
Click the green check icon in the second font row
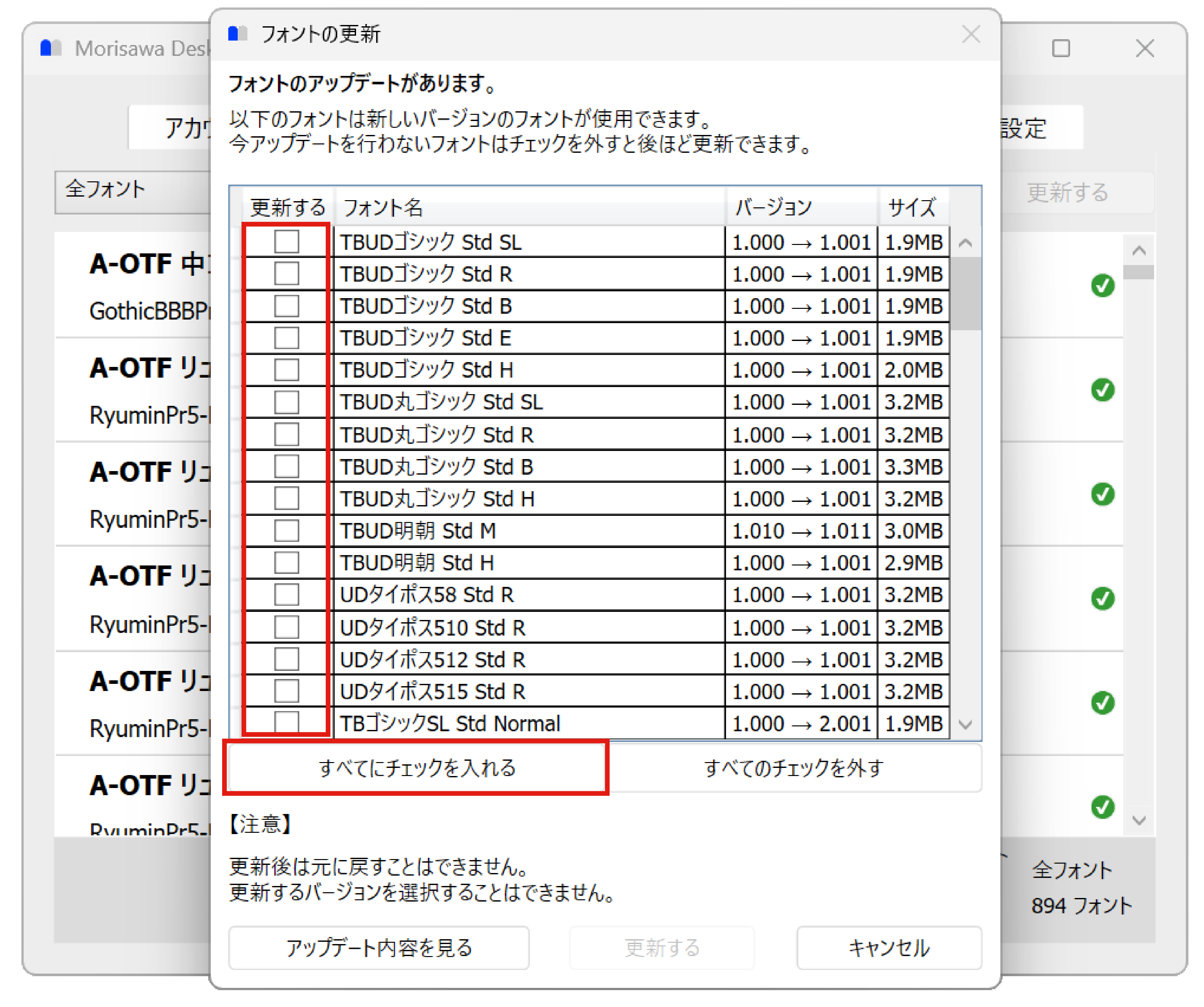coord(1103,390)
